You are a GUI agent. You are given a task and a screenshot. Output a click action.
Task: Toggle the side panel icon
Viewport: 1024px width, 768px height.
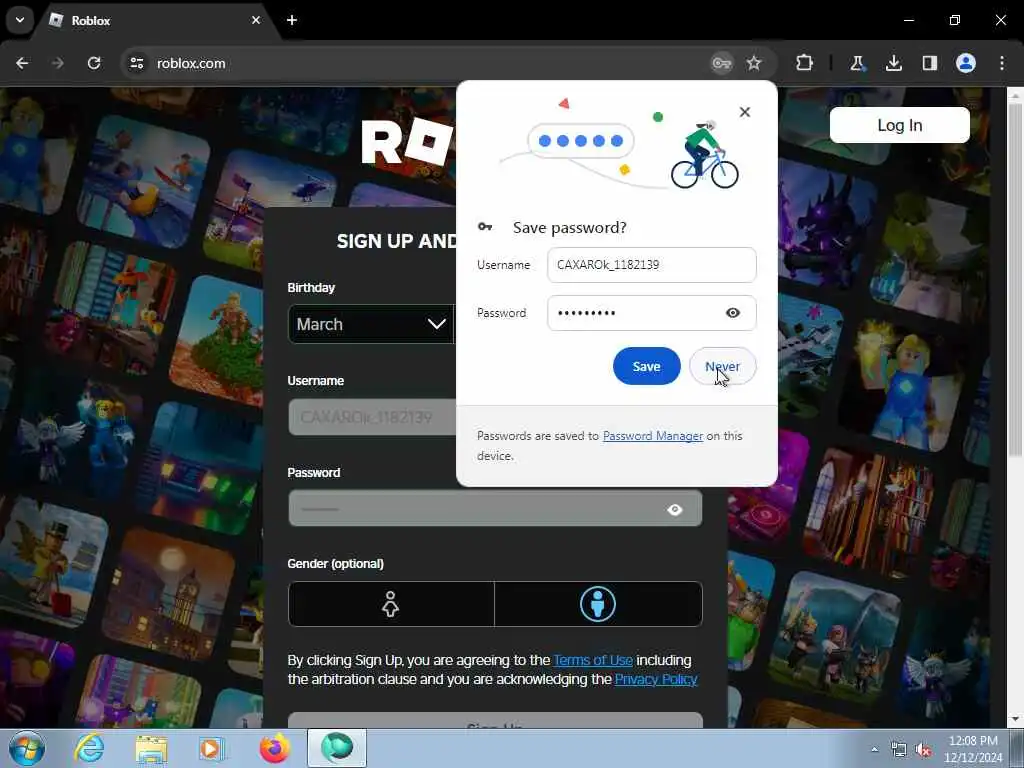point(930,63)
